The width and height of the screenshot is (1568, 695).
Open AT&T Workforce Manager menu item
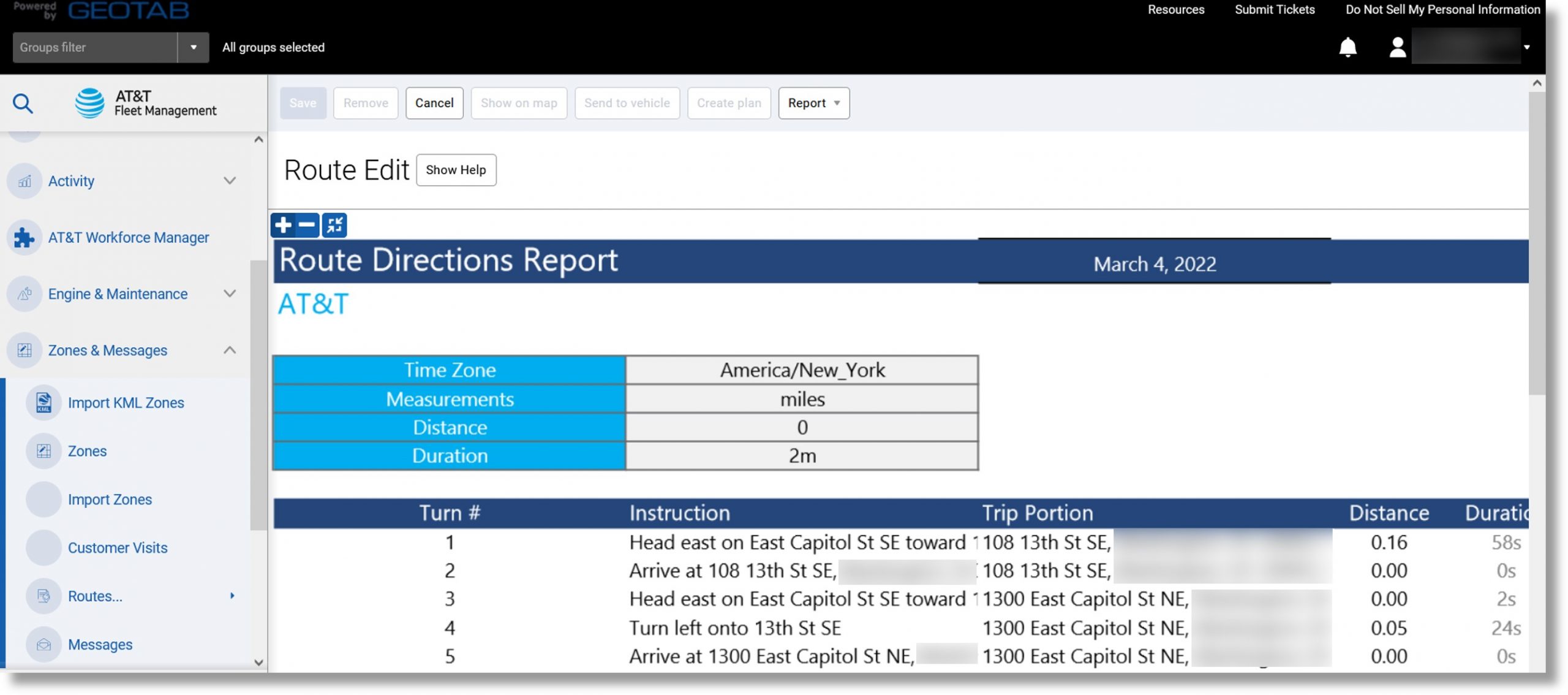click(129, 237)
